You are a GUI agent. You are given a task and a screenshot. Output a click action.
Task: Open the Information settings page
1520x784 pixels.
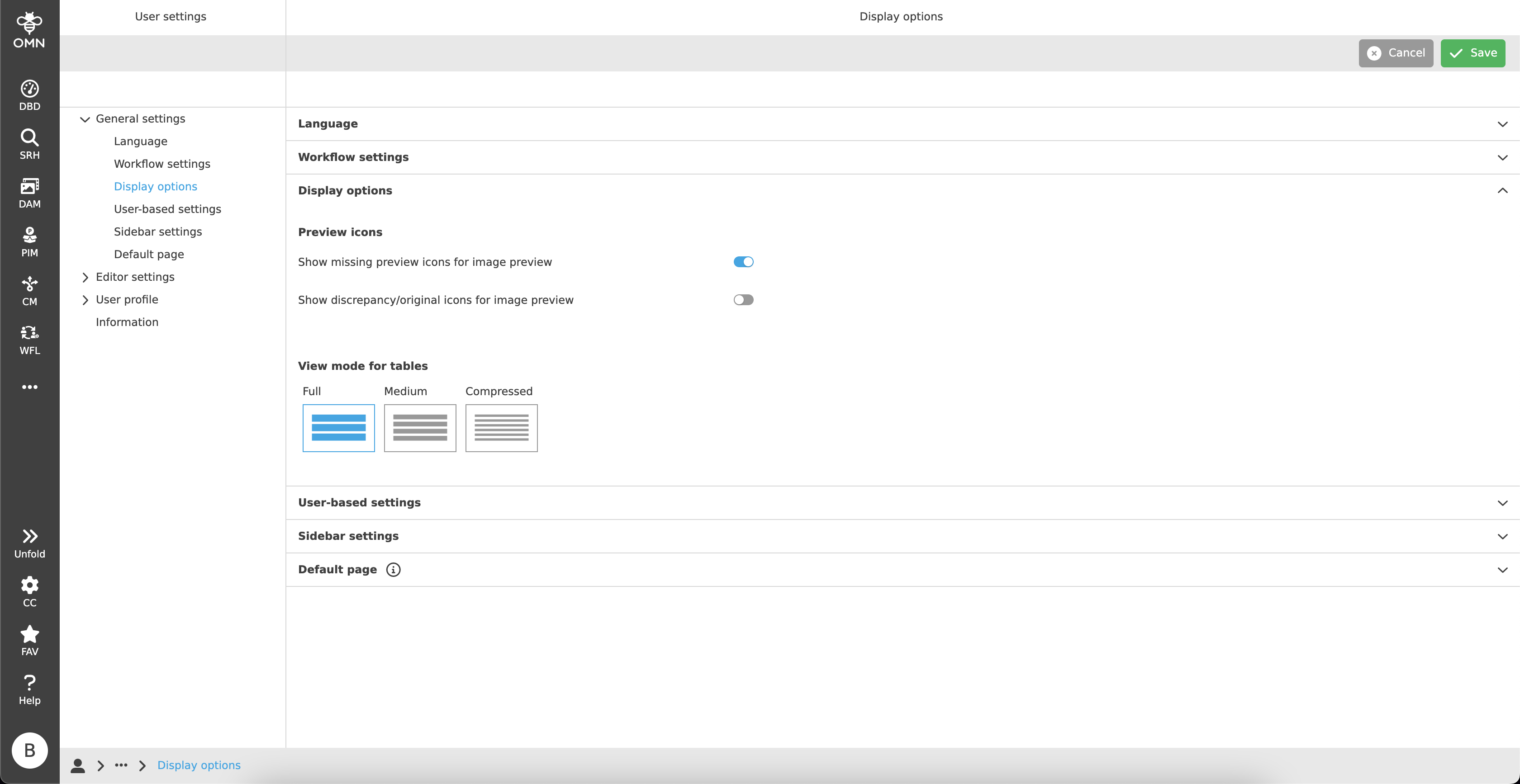(127, 322)
